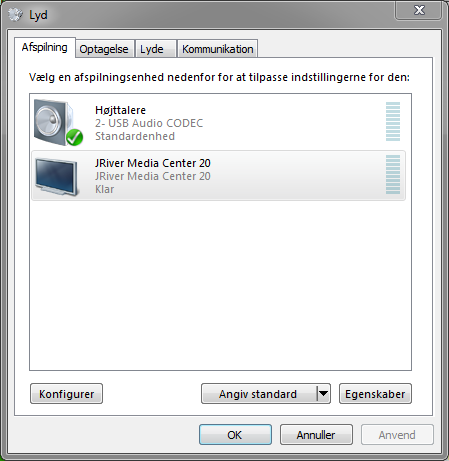Select the Afspilning tab

(45, 47)
